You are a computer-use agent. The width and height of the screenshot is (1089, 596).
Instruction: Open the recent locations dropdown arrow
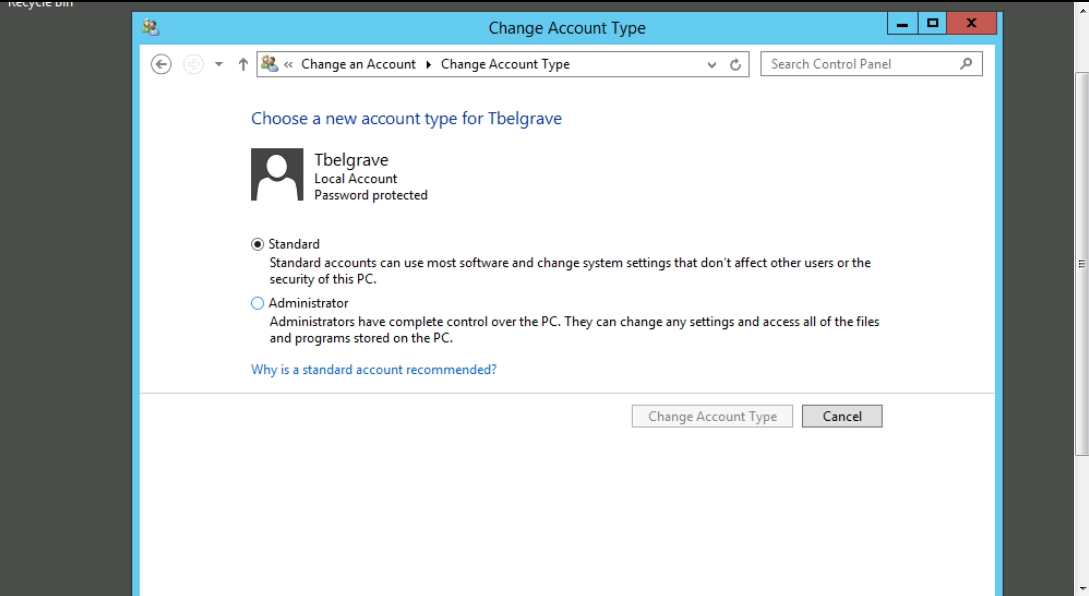click(x=219, y=65)
